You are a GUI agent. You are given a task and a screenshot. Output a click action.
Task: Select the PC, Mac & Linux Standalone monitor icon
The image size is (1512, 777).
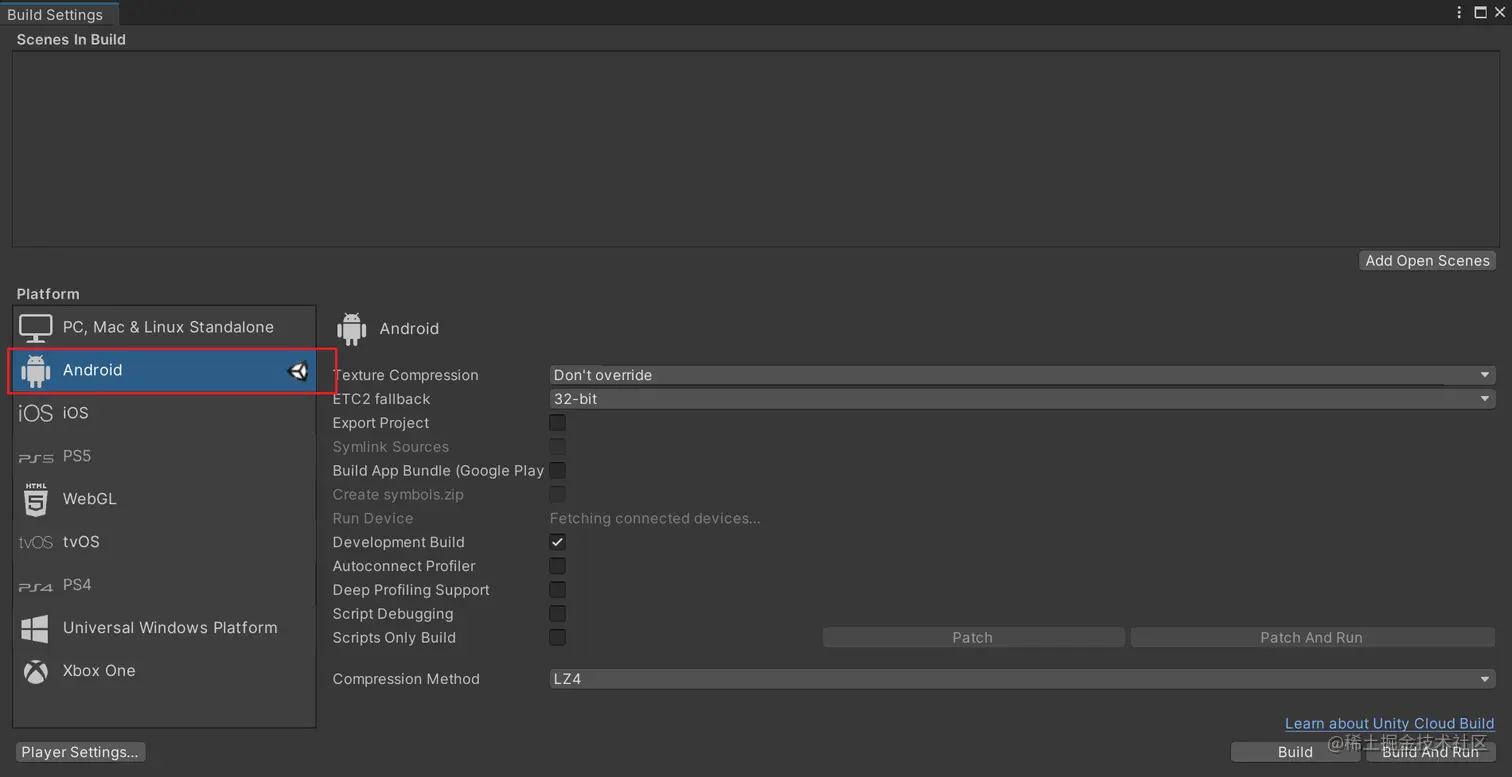pyautogui.click(x=36, y=328)
